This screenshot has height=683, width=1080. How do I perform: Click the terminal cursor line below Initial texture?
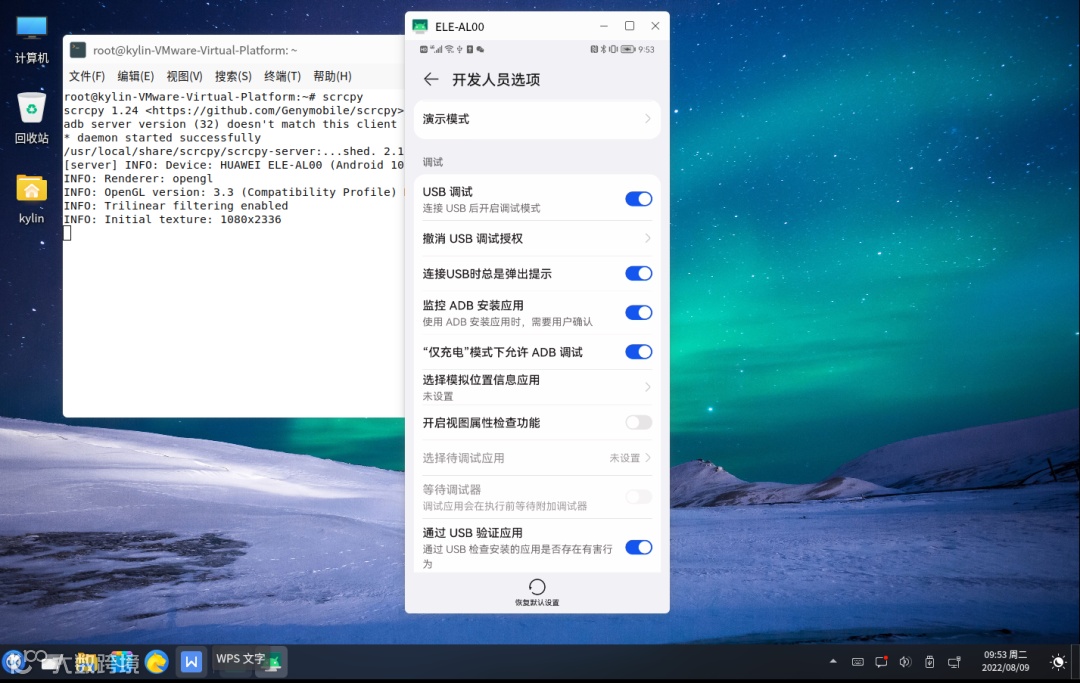point(68,233)
